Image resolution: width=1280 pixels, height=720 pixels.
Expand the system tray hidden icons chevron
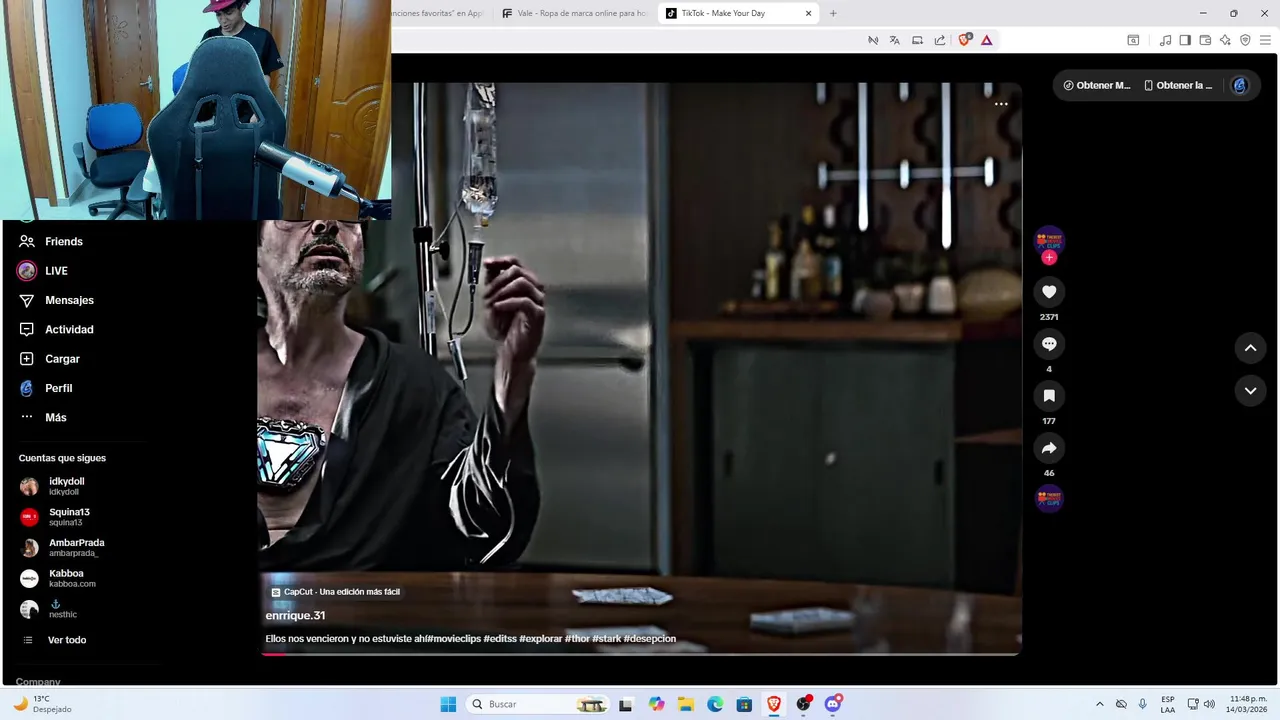tap(1100, 704)
